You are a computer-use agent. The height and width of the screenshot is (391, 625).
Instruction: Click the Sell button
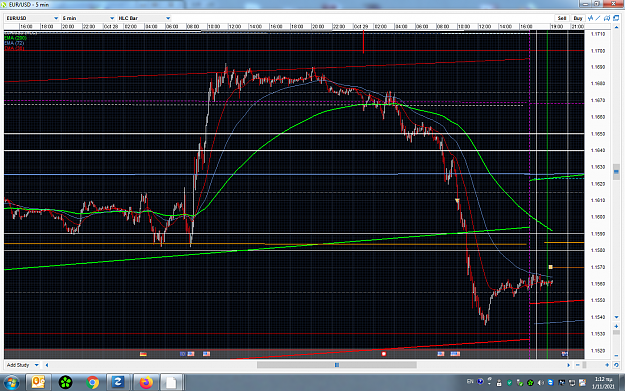(x=562, y=18)
